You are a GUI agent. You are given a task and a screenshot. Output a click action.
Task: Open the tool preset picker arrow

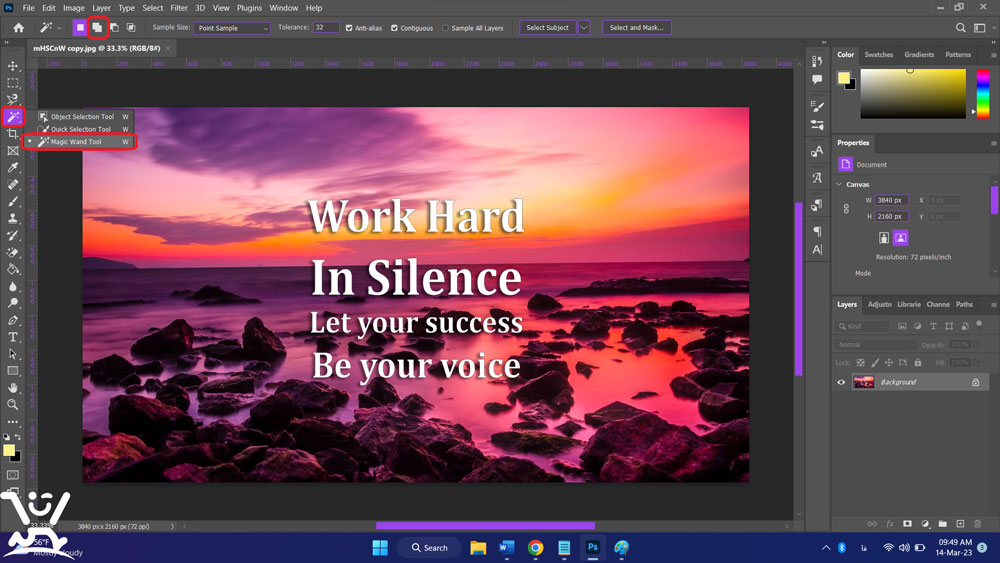tap(59, 28)
